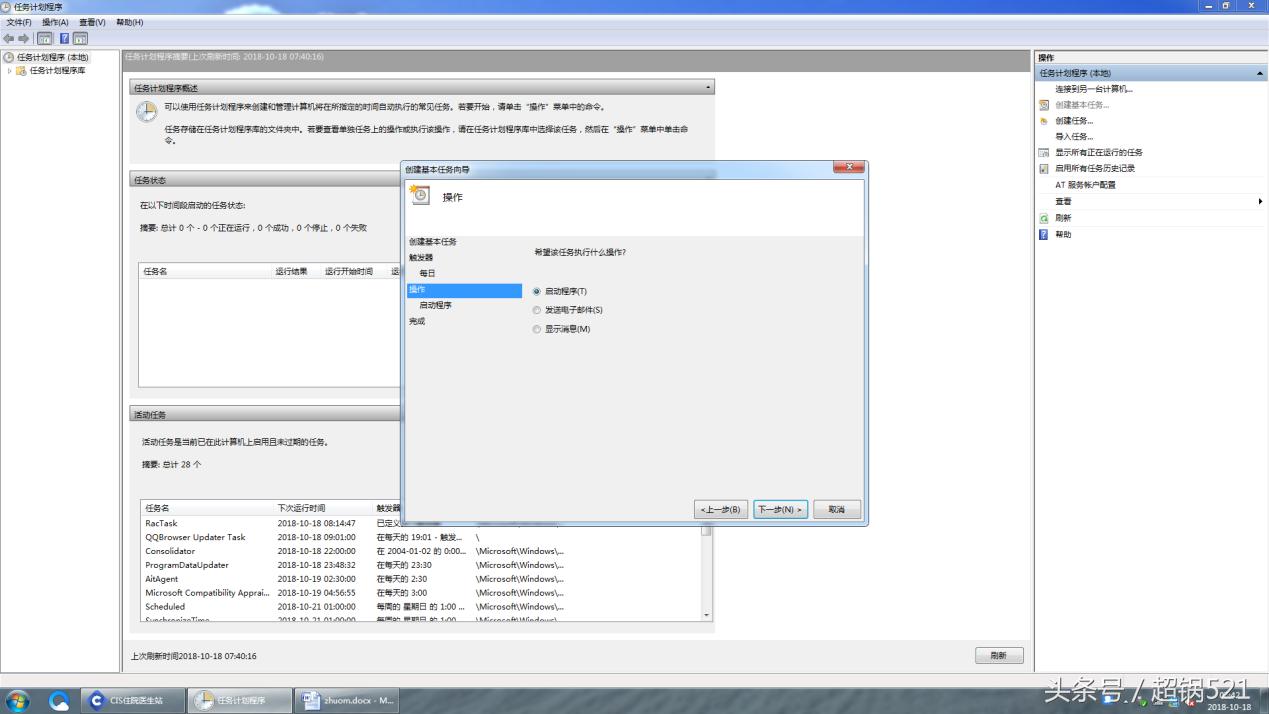Select the AitAgent task row
Screen dimensions: 1269x714
click(421, 579)
